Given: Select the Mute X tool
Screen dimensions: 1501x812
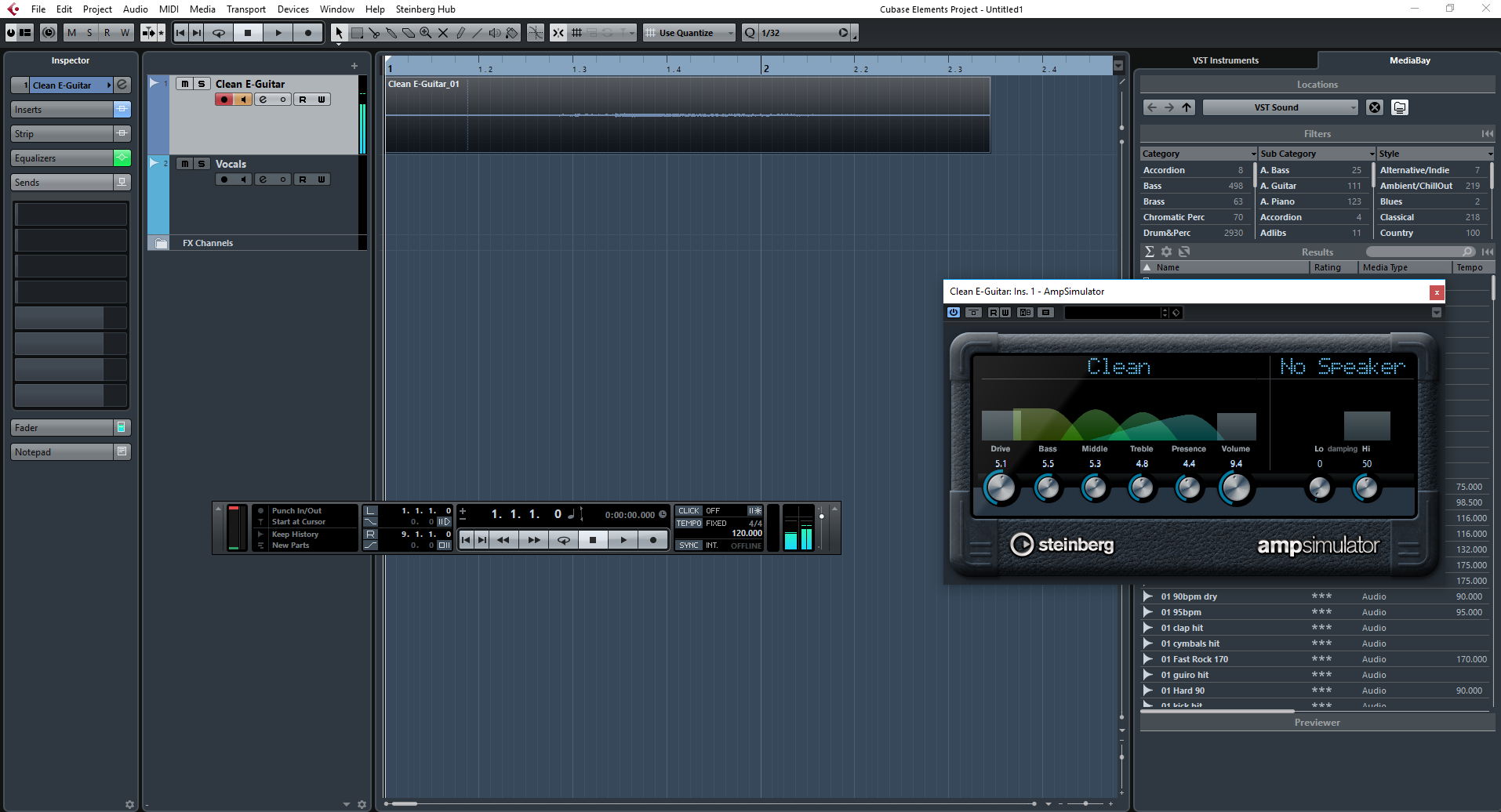Looking at the screenshot, I should [x=443, y=33].
